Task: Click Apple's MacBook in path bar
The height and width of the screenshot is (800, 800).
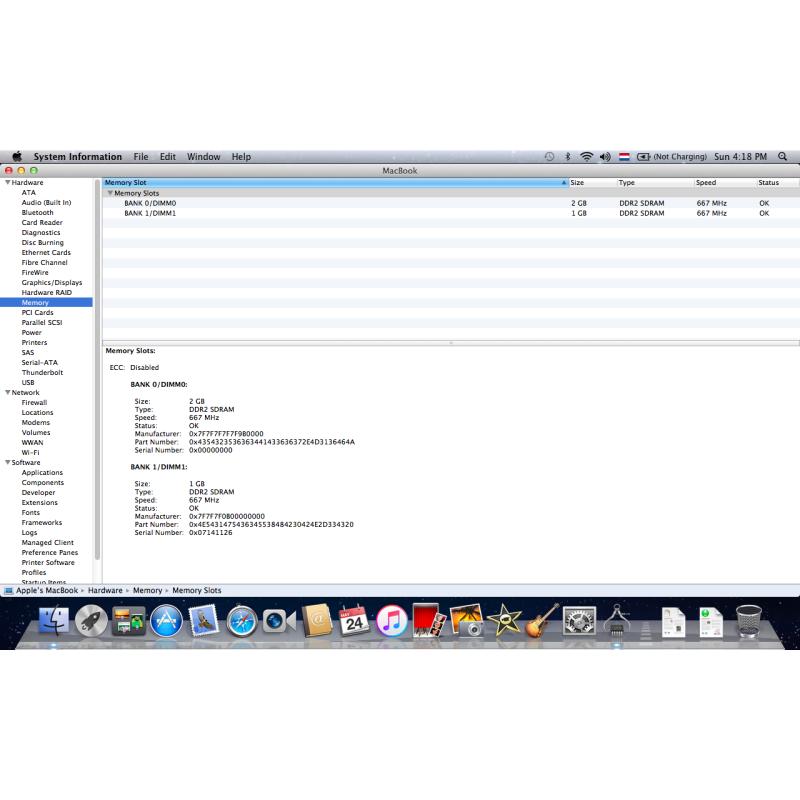Action: tap(47, 590)
